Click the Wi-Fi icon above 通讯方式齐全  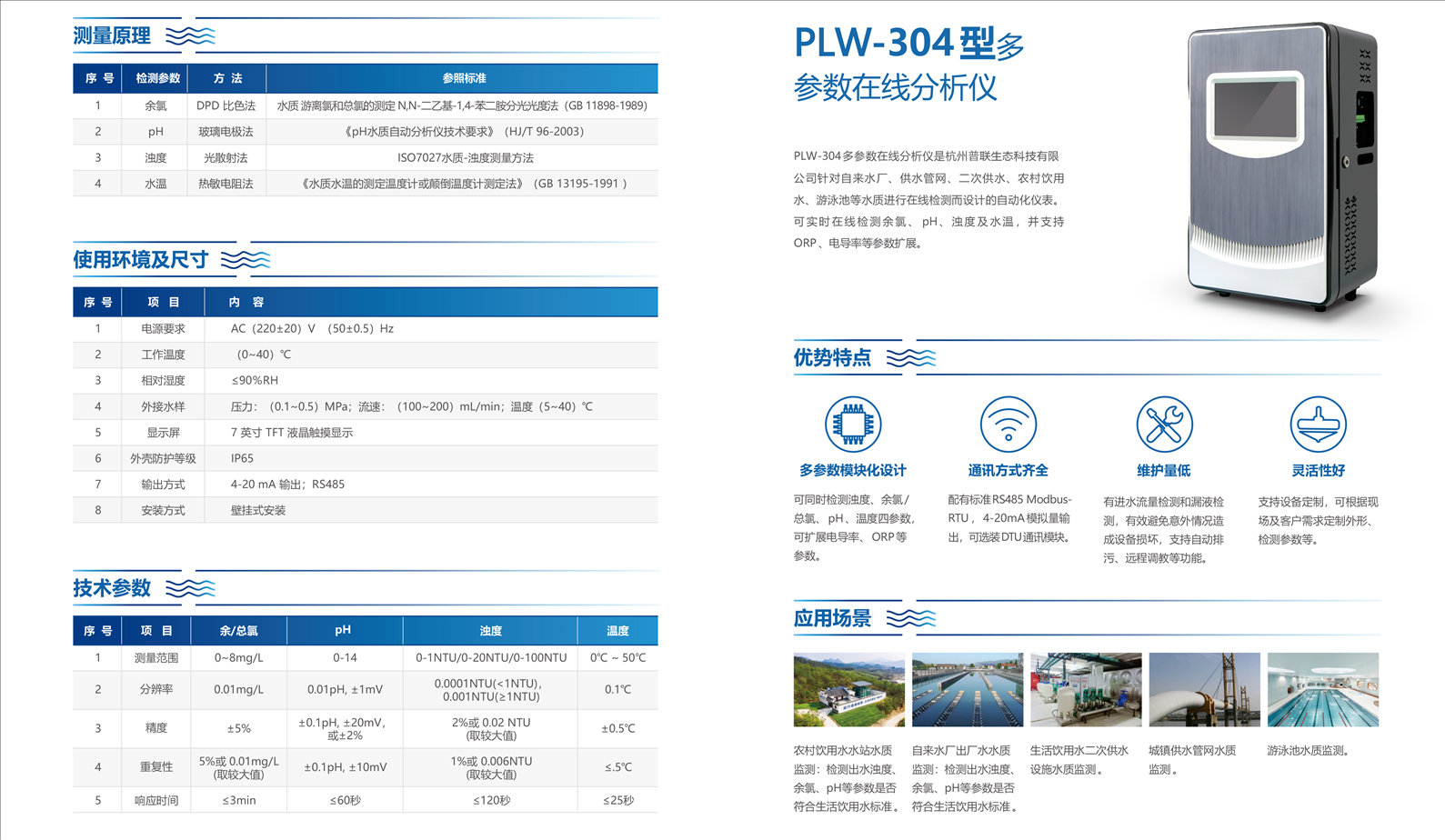coord(1008,425)
